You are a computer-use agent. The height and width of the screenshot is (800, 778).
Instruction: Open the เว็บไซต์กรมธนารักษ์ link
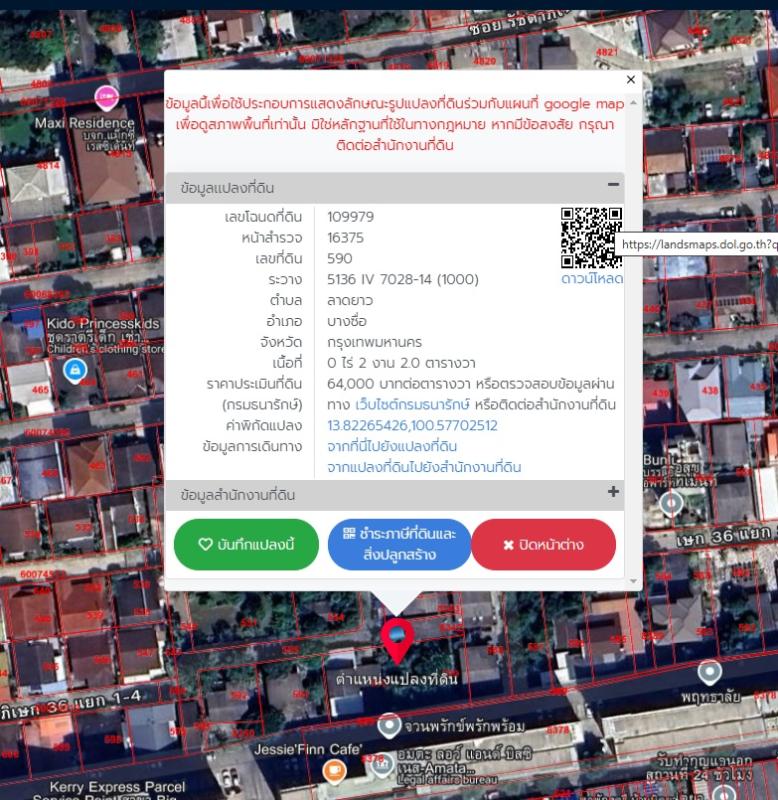[415, 404]
